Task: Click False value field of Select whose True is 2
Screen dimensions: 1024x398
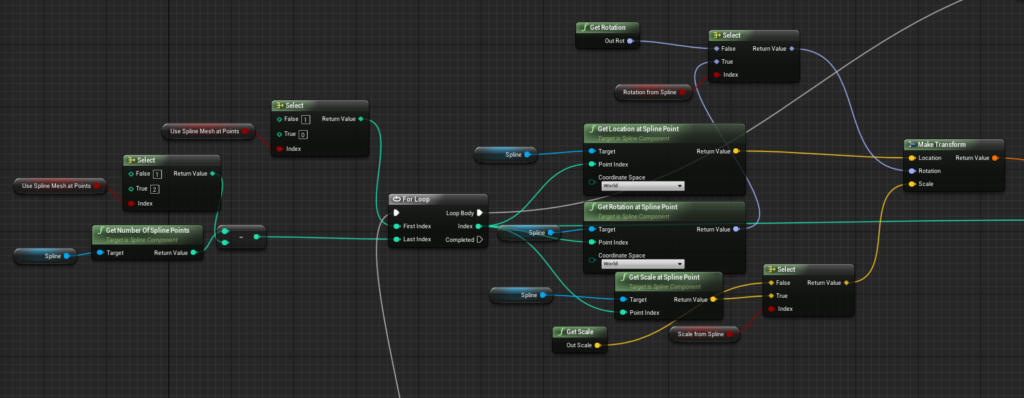Action: click(x=157, y=174)
